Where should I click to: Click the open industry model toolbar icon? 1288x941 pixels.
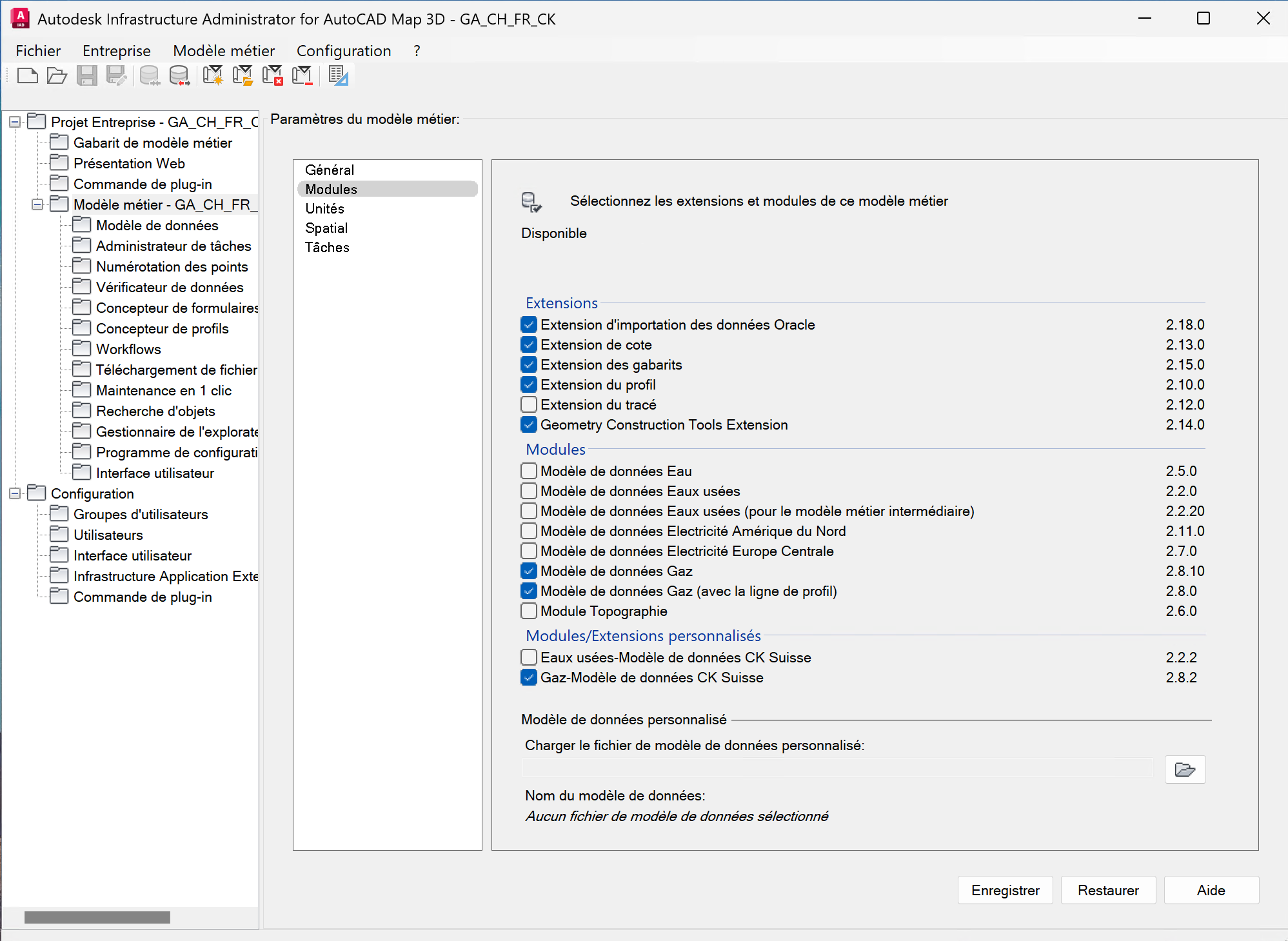(x=243, y=76)
